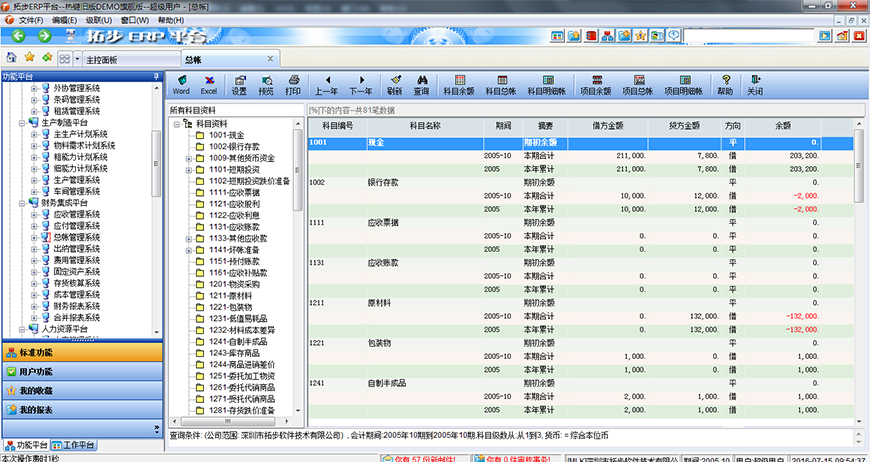Collapse the 财务集成平台 tree node
Image resolution: width=870 pixels, height=462 pixels.
point(21,203)
